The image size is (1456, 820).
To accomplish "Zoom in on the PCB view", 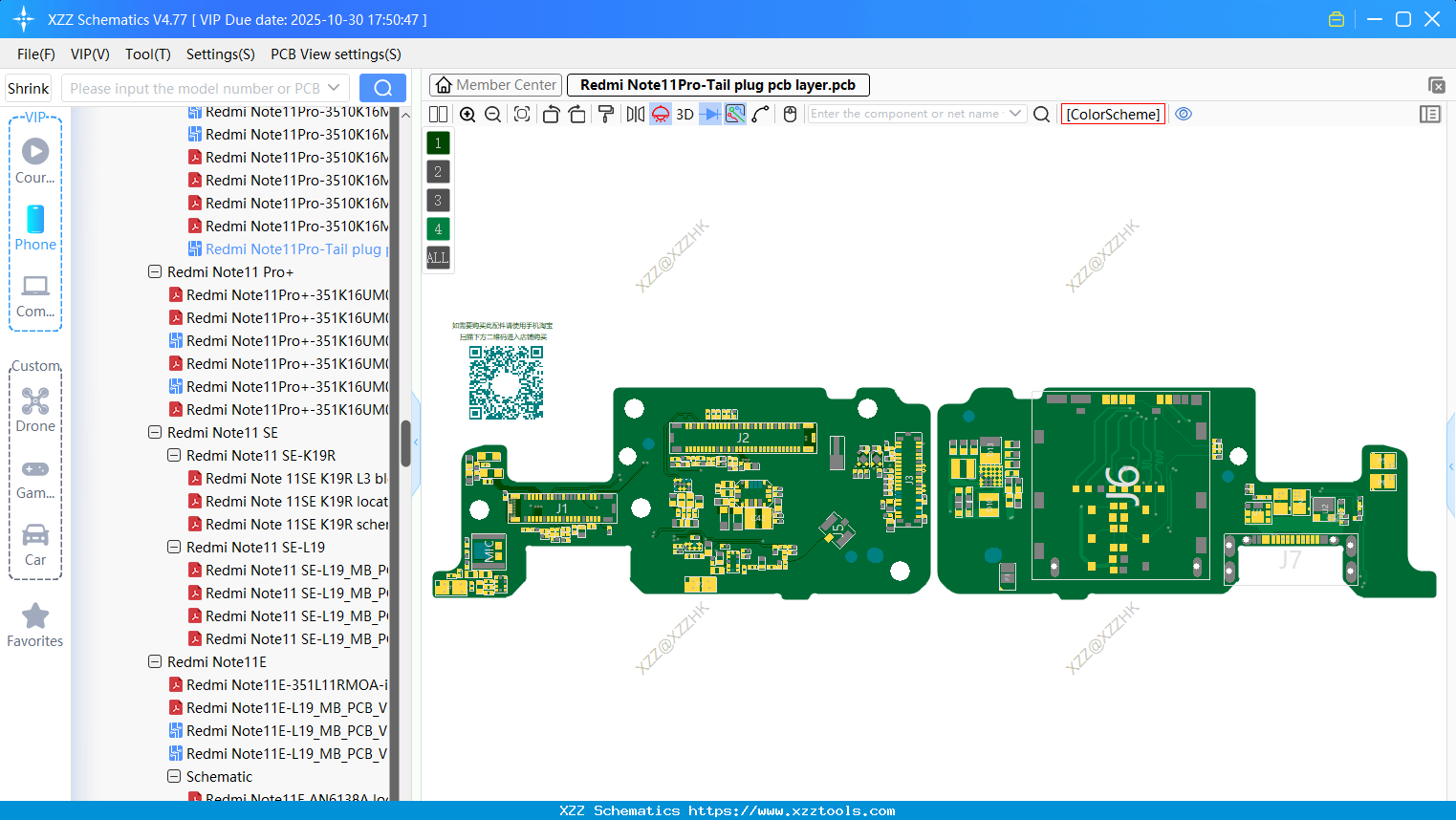I will click(x=467, y=114).
